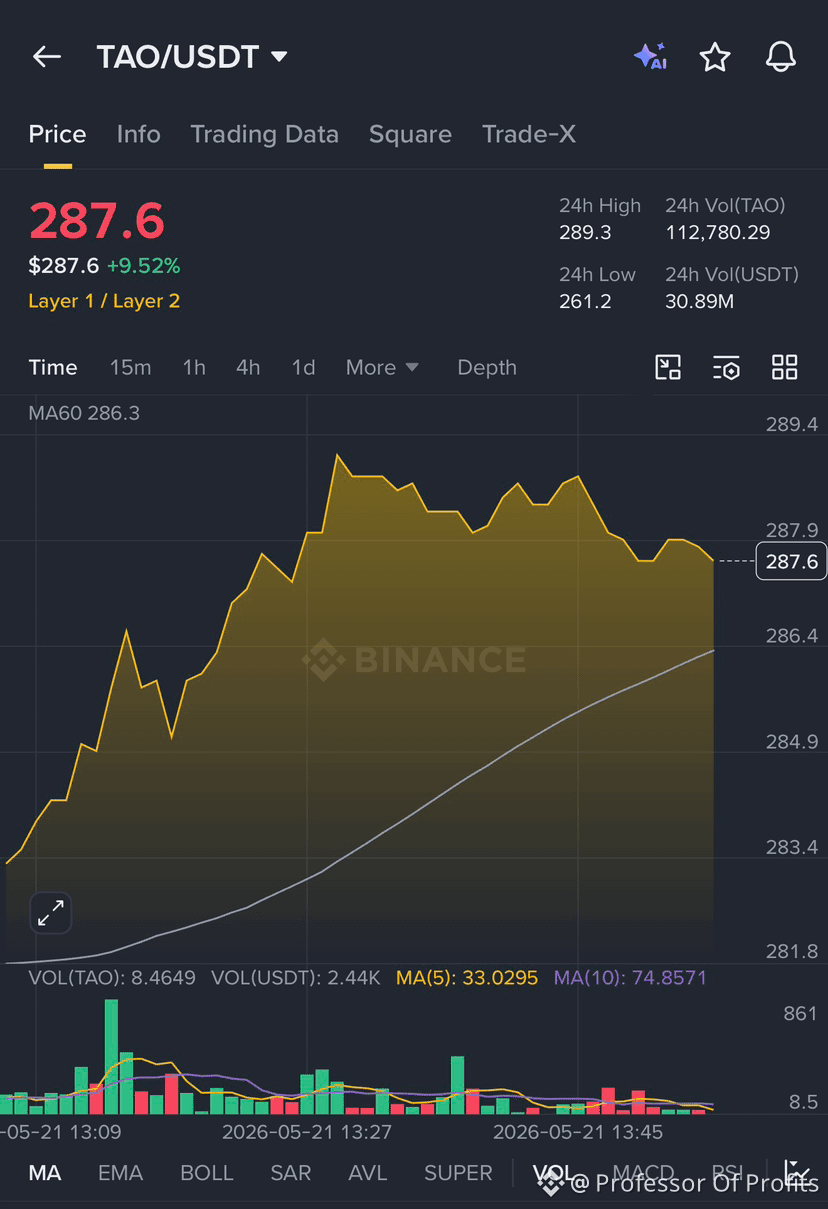
Task: Open the Layer 1 / Layer 2 category link
Action: click(x=104, y=301)
